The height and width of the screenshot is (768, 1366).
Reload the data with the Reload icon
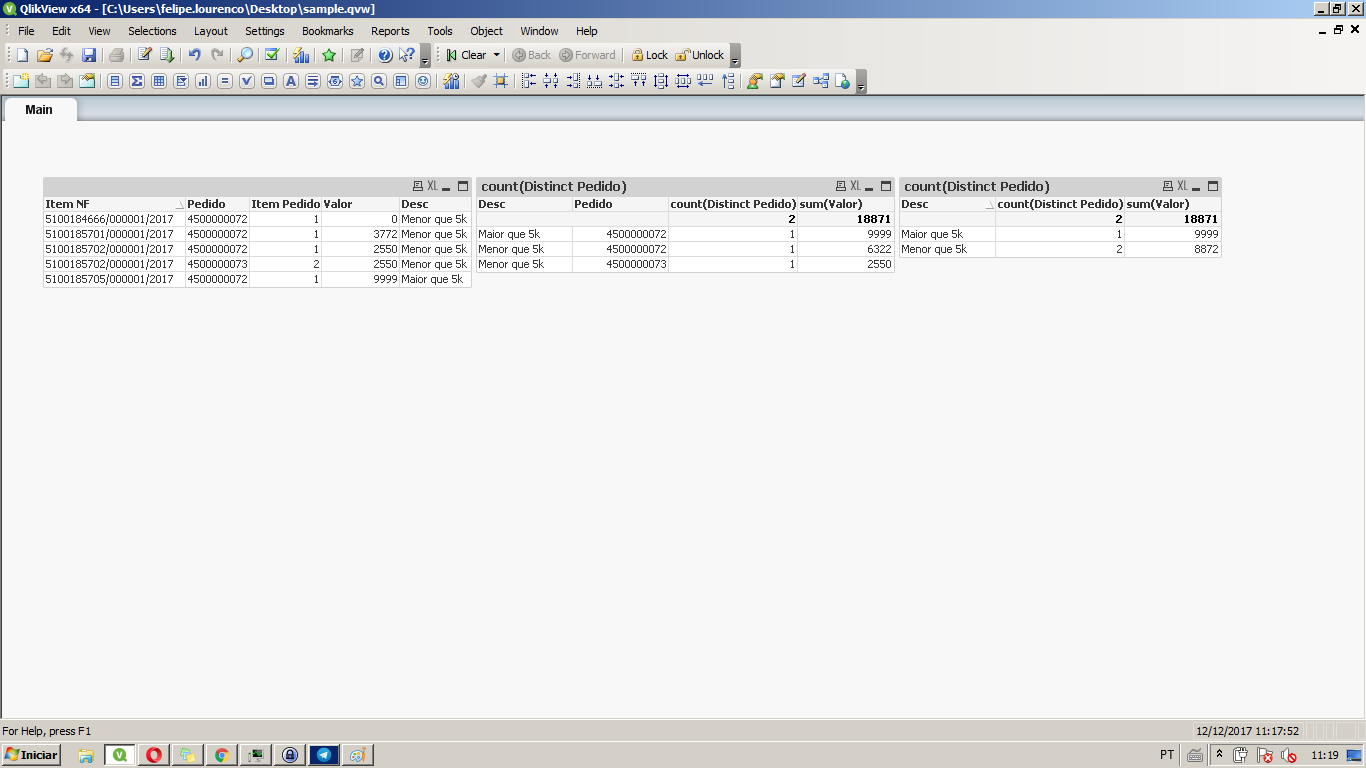(x=167, y=55)
